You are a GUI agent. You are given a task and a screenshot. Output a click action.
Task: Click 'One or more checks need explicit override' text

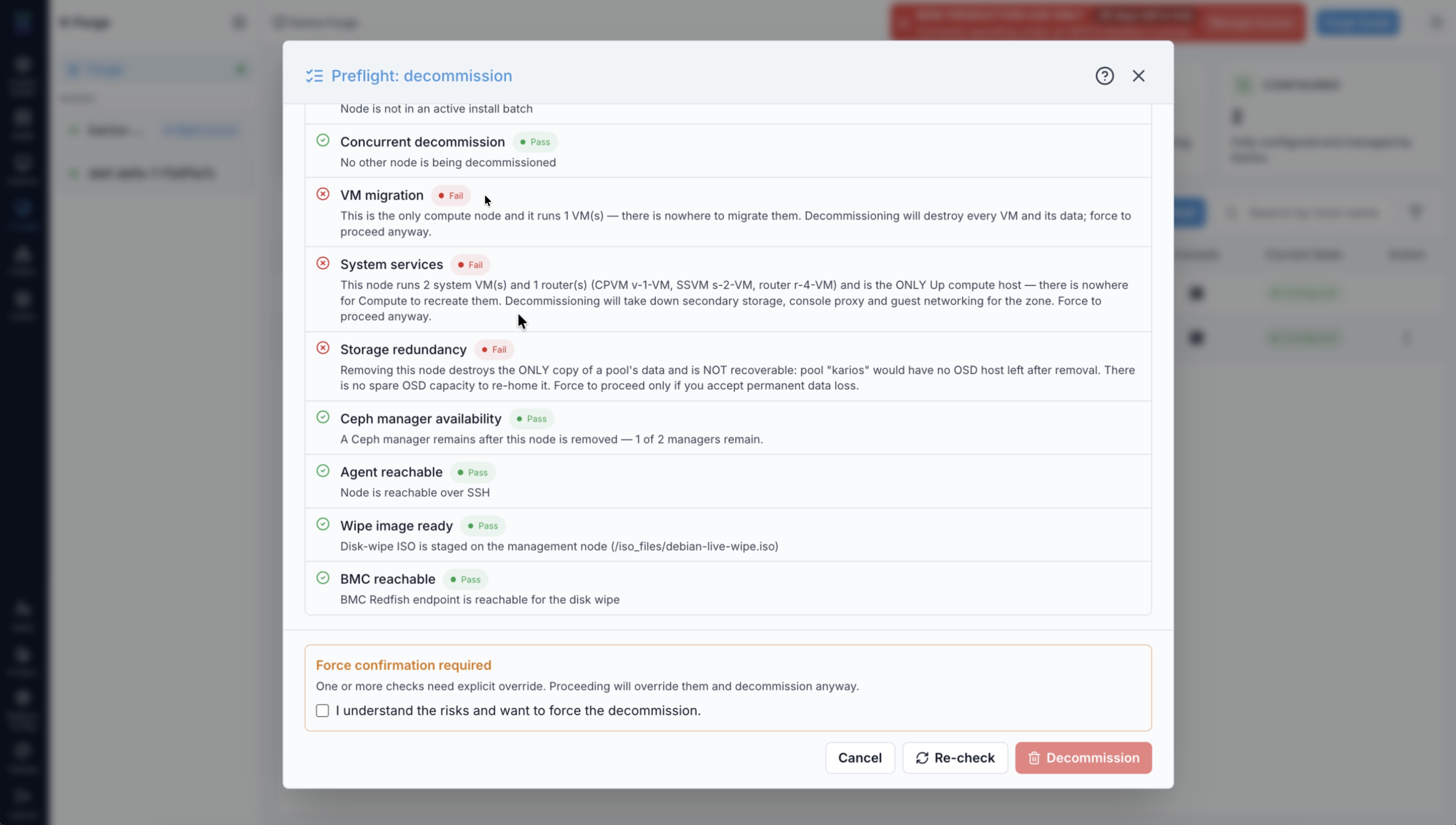click(x=588, y=687)
